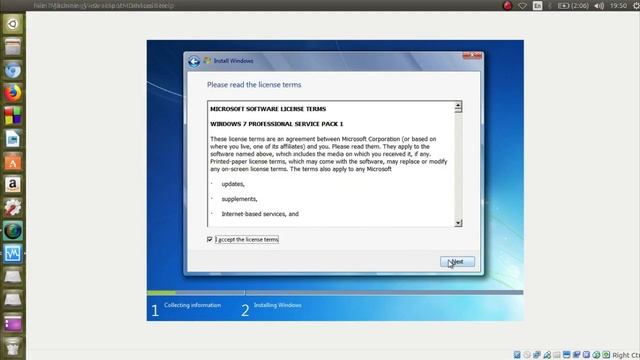Click 'WINDOWS 7 PROFESSIONAL SERVICE PACK 1' line
The width and height of the screenshot is (640, 360).
tap(276, 124)
